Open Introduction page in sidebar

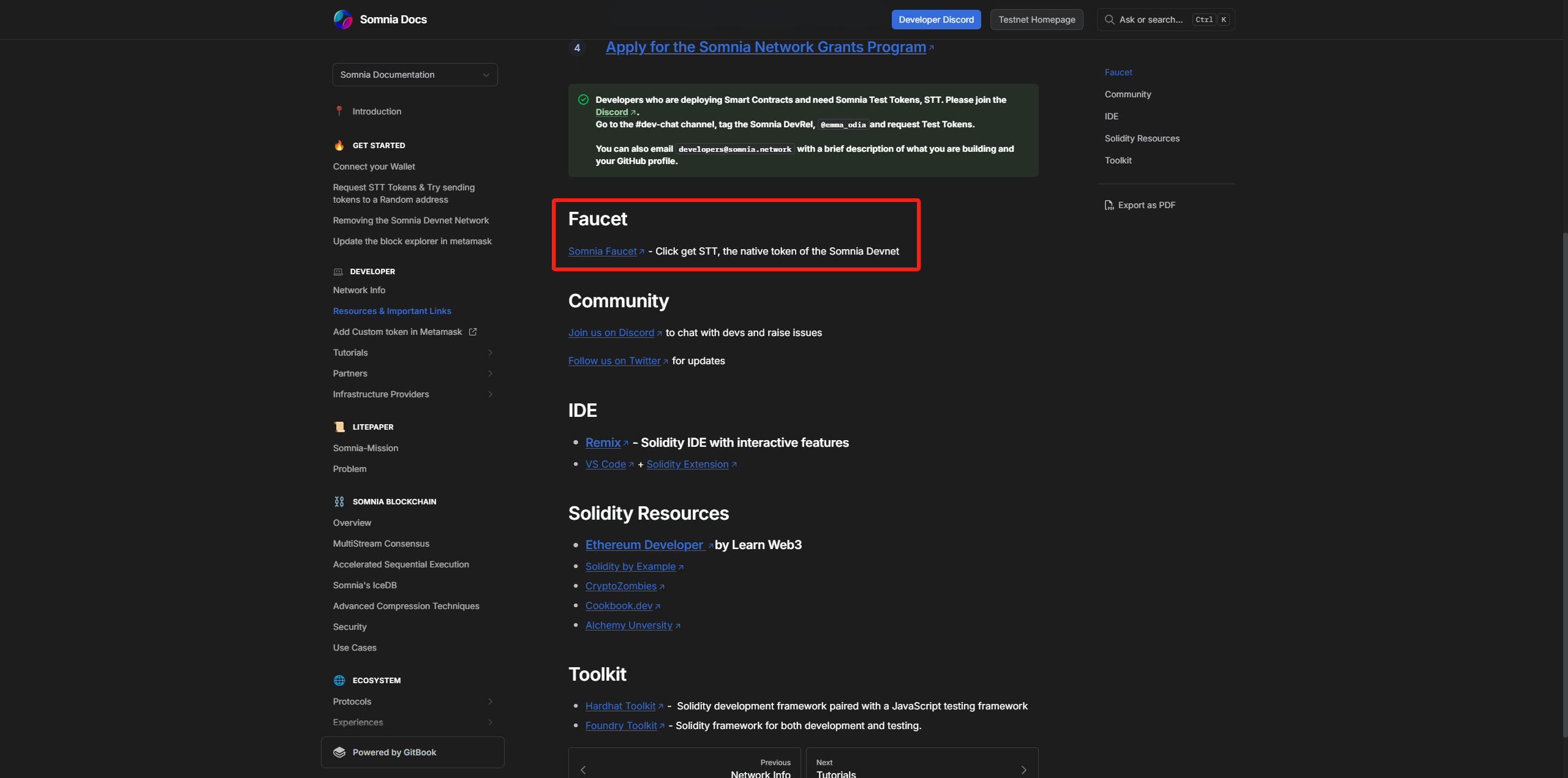pyautogui.click(x=377, y=111)
